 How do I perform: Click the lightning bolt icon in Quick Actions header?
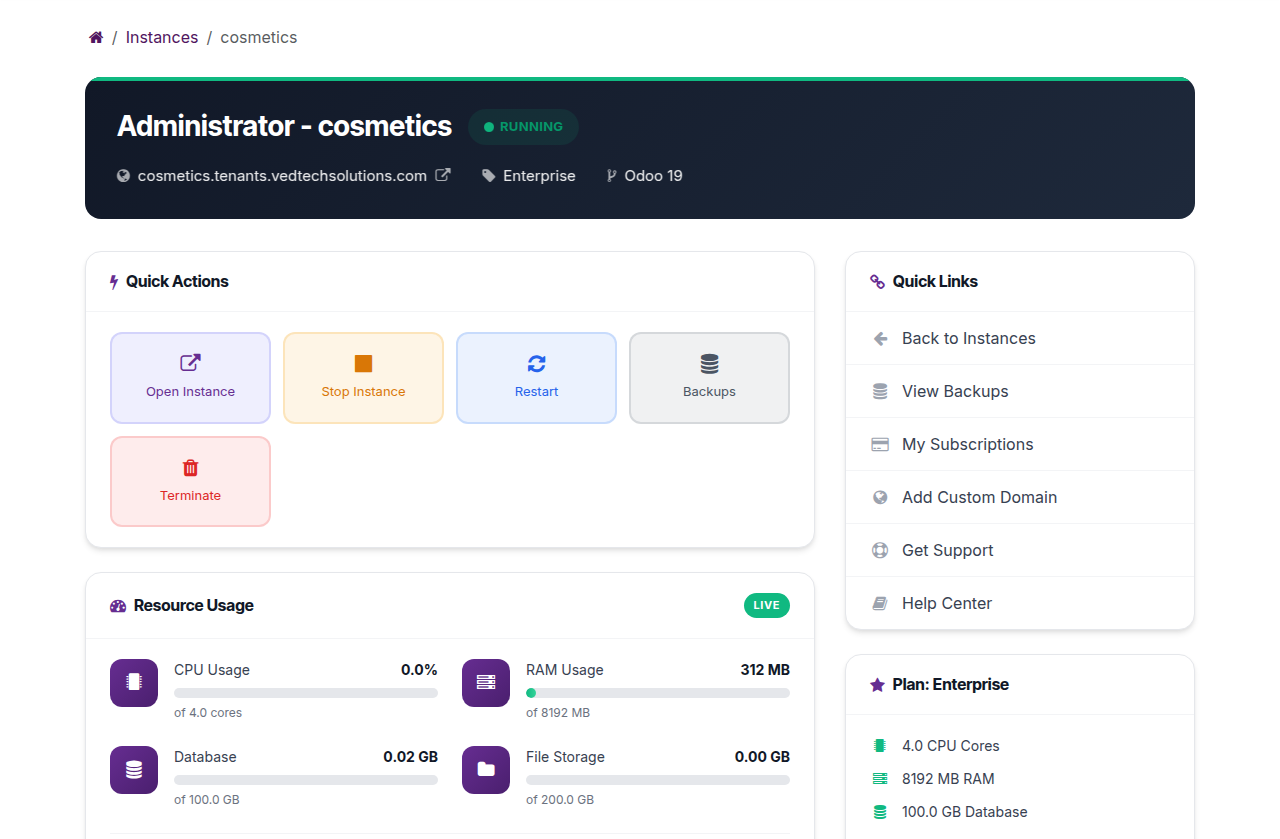point(114,282)
